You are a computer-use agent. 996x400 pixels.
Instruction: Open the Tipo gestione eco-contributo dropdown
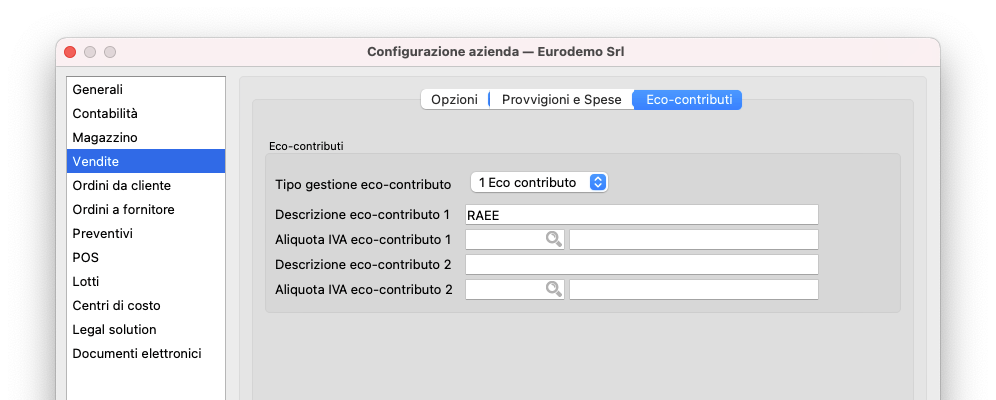[539, 182]
